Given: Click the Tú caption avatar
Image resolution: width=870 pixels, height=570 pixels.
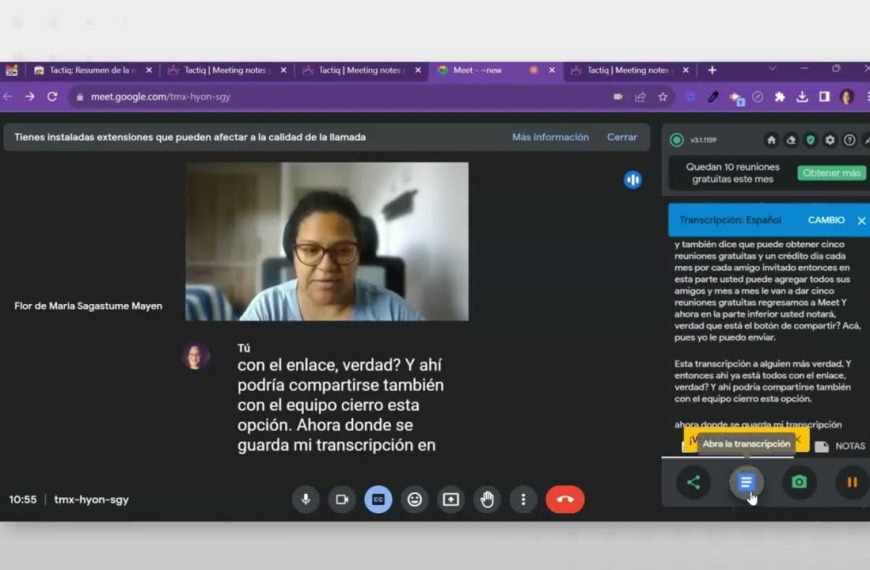Looking at the screenshot, I should [x=195, y=356].
